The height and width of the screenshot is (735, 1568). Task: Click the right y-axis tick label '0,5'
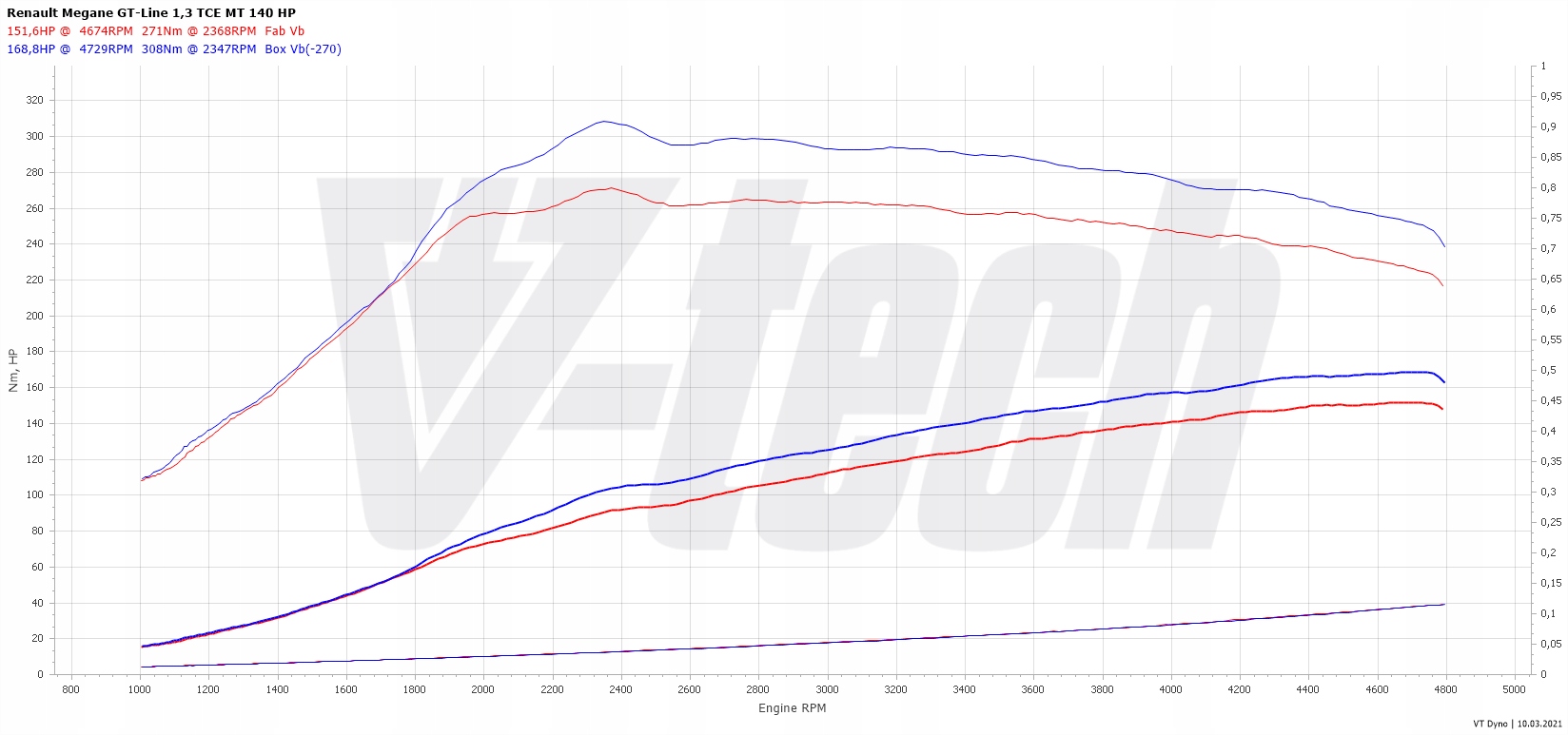(1548, 371)
